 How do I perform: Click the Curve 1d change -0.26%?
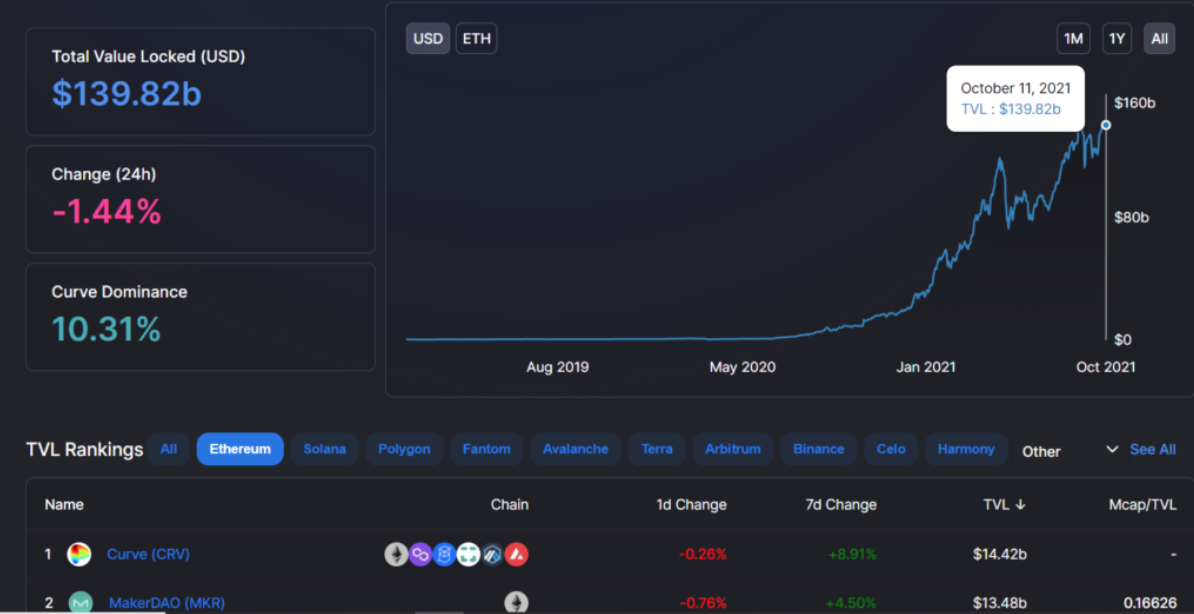702,555
